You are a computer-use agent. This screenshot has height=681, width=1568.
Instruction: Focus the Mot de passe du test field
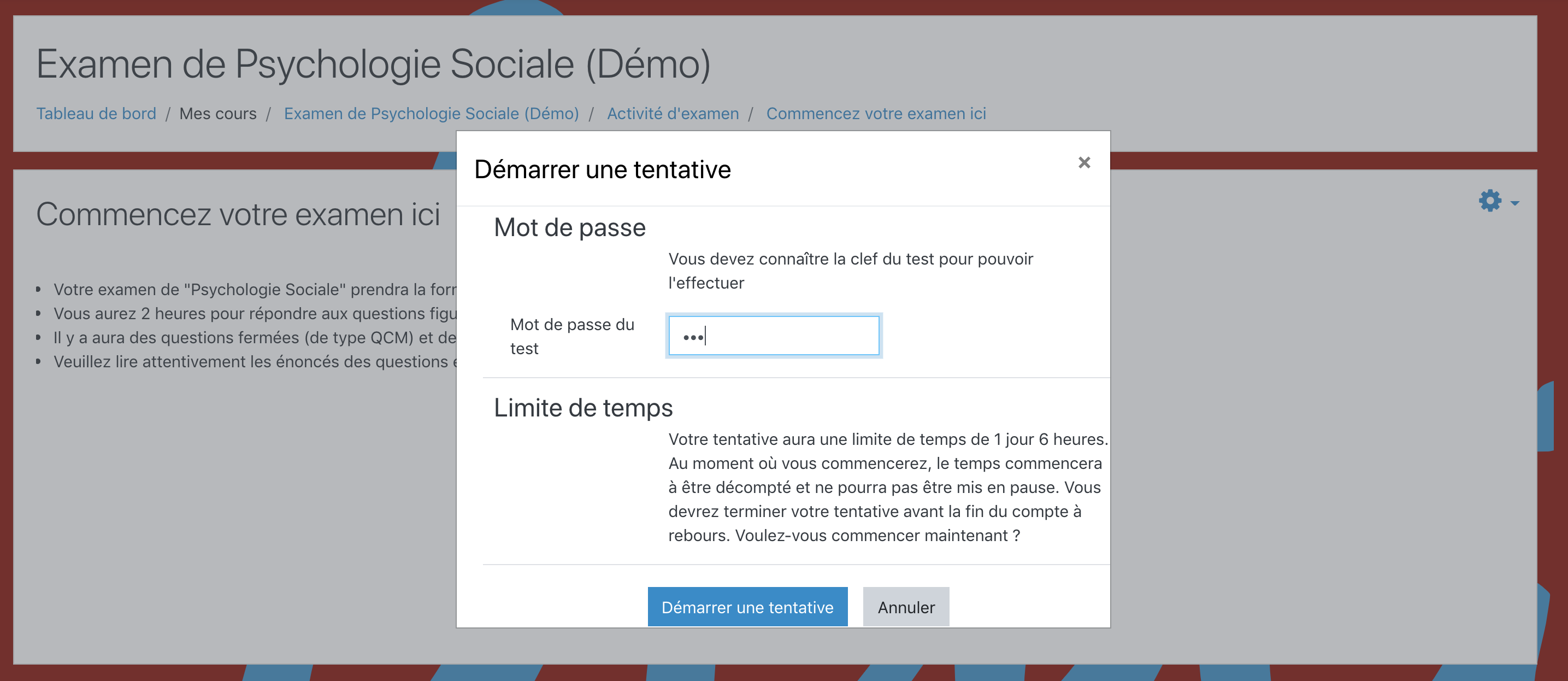[x=774, y=336]
